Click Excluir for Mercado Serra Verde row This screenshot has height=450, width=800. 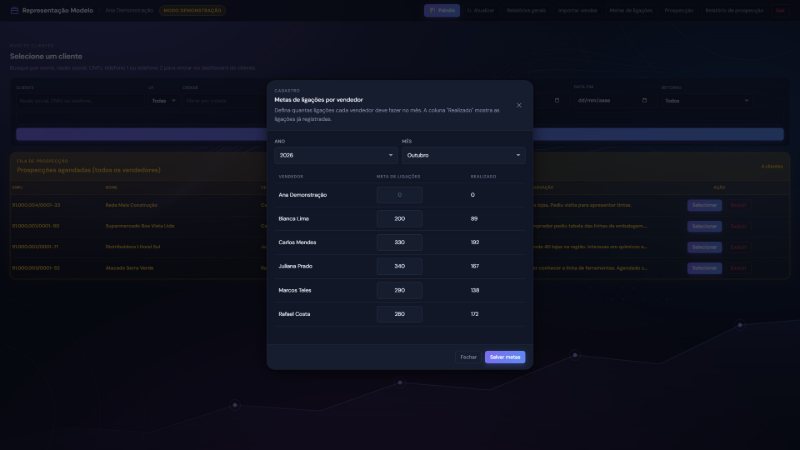pyautogui.click(x=738, y=268)
